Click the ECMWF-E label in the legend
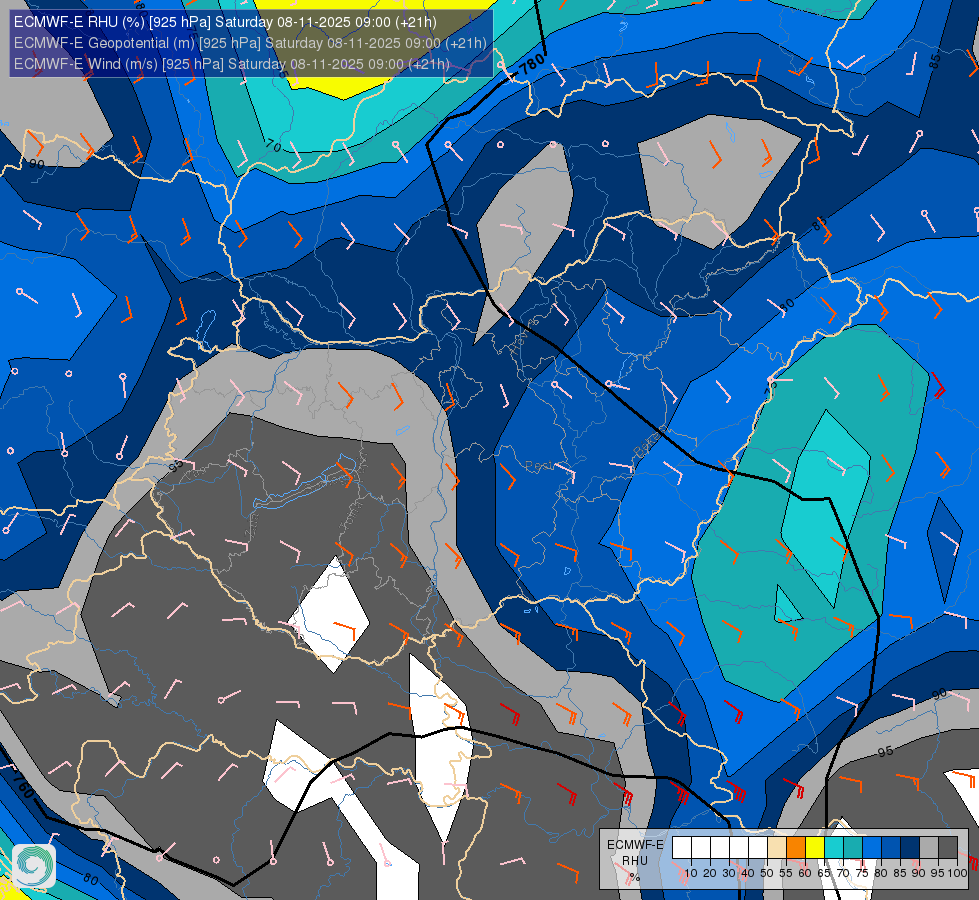Screen dimensions: 979x900 coord(635,844)
